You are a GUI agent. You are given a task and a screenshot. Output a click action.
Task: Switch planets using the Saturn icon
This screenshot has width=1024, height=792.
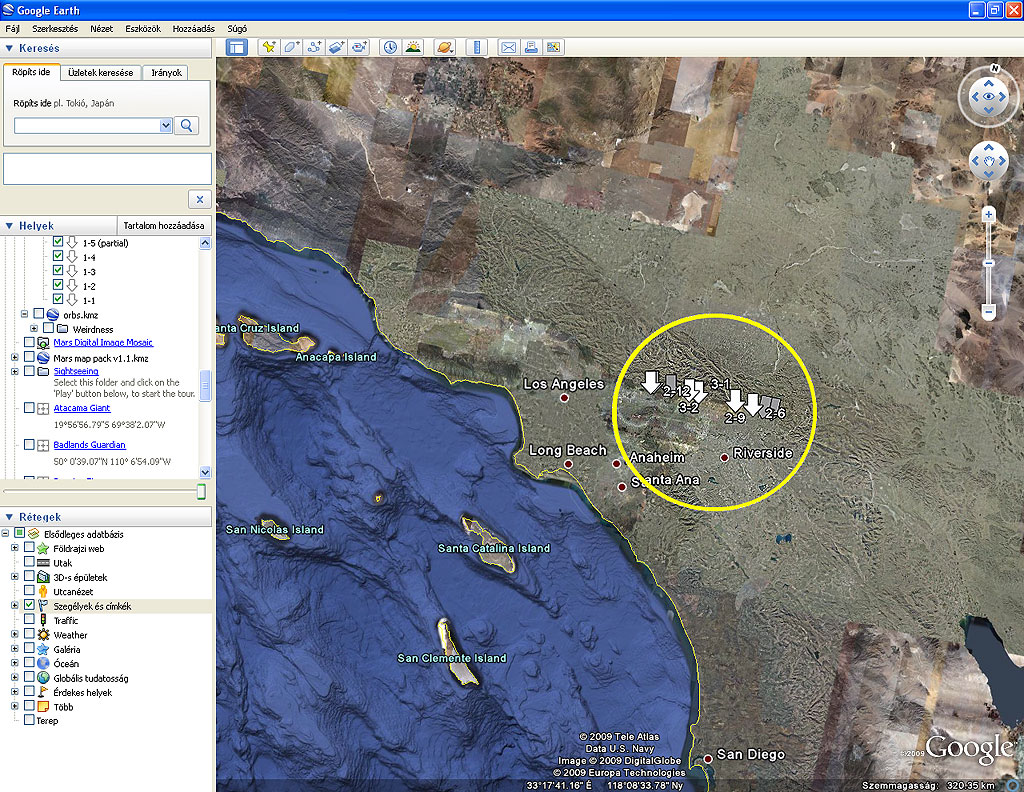[x=444, y=47]
